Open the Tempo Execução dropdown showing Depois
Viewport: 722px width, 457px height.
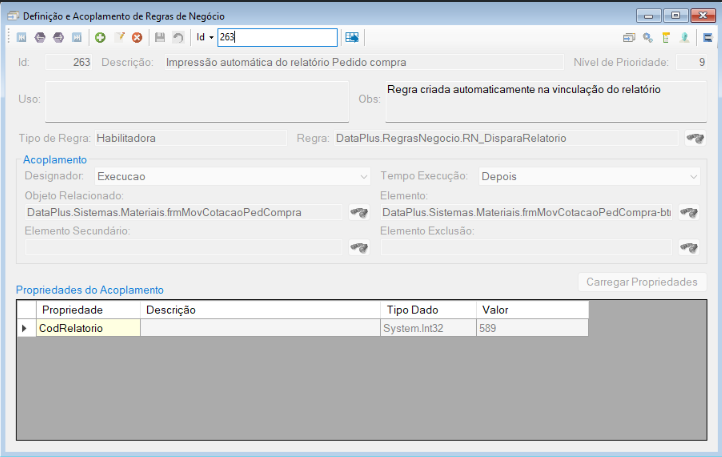[x=589, y=176]
